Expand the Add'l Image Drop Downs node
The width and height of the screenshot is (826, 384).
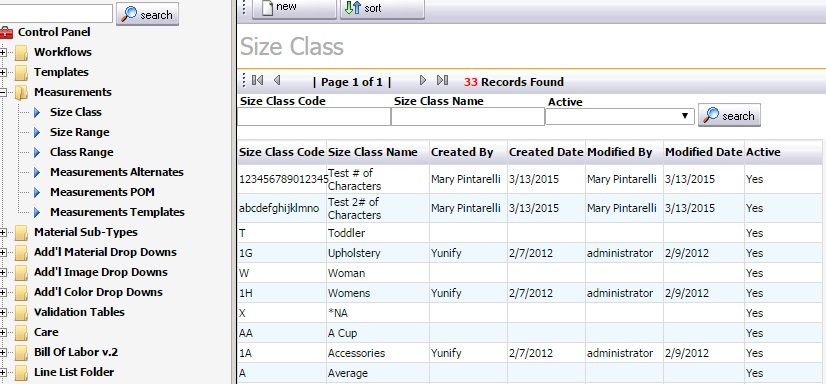tap(3, 273)
